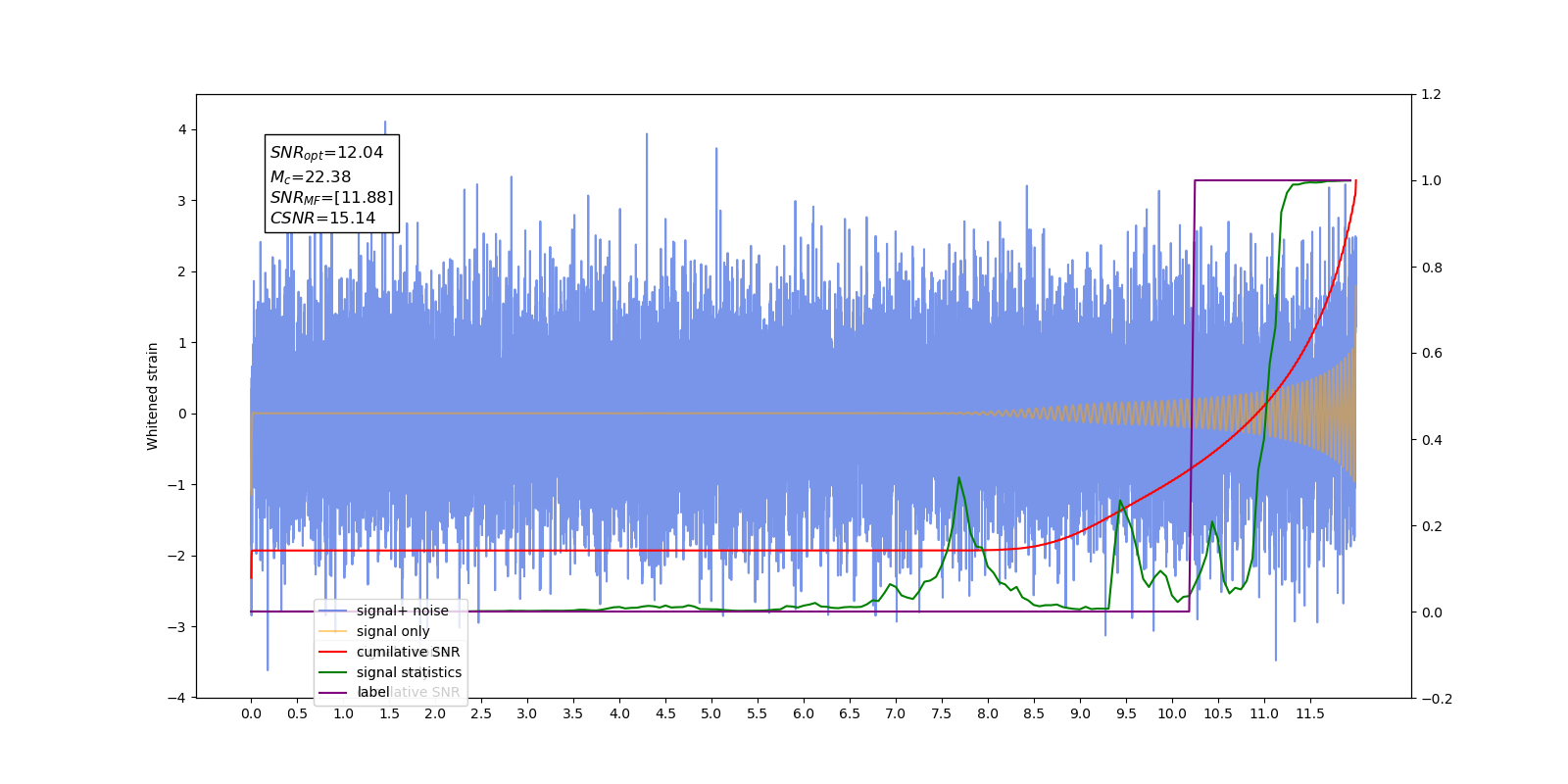This screenshot has height=784, width=1568.
Task: Click the right y-axis tick label −0.2
Action: (x=1436, y=699)
